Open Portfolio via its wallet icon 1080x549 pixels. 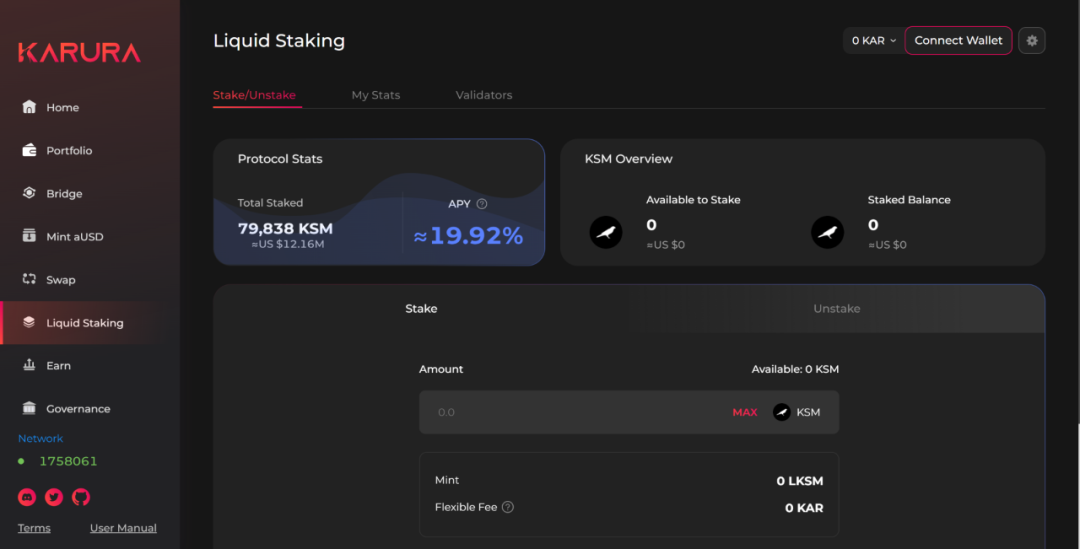29,150
